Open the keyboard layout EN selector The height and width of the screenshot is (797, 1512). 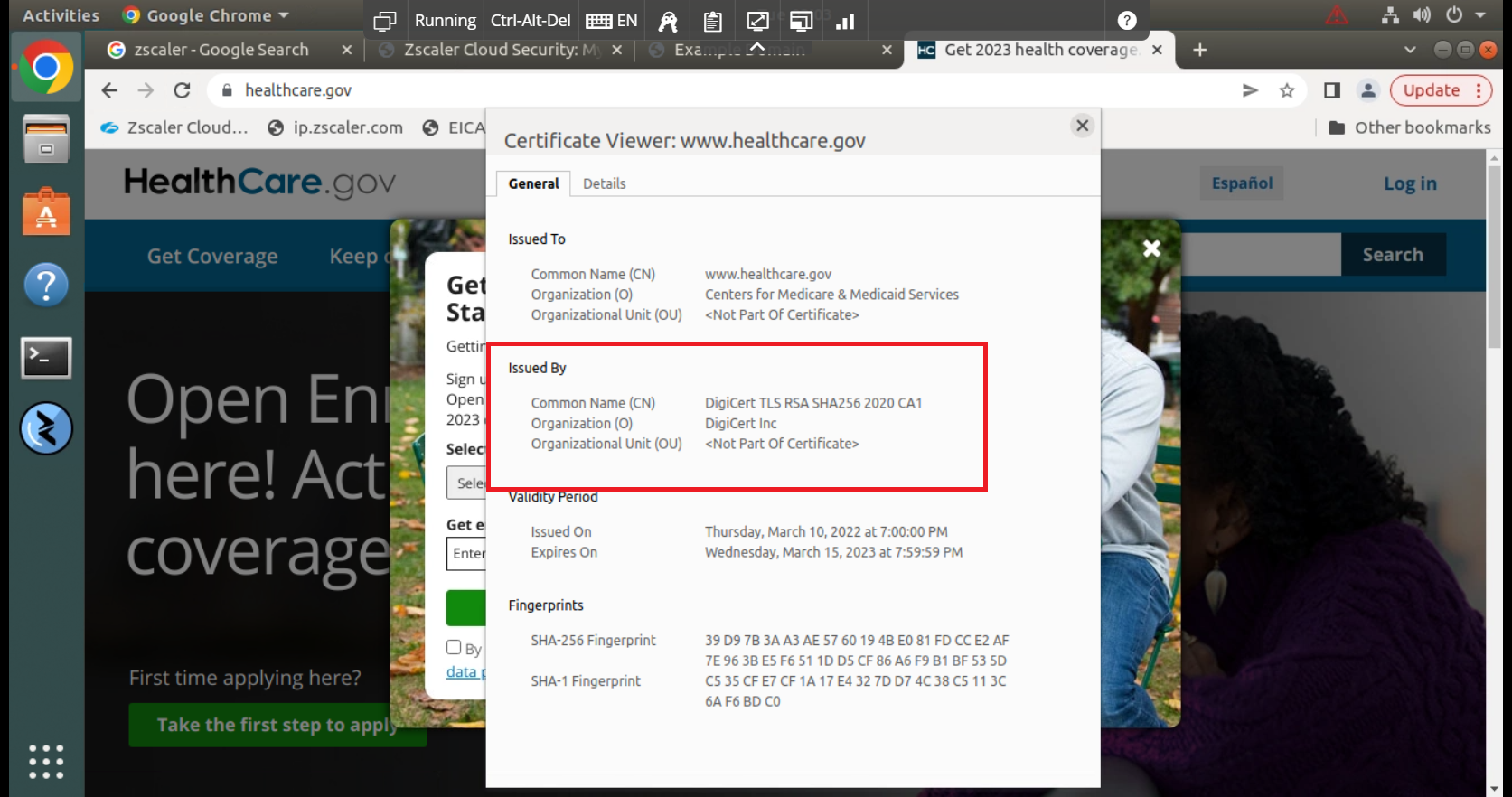coord(612,21)
